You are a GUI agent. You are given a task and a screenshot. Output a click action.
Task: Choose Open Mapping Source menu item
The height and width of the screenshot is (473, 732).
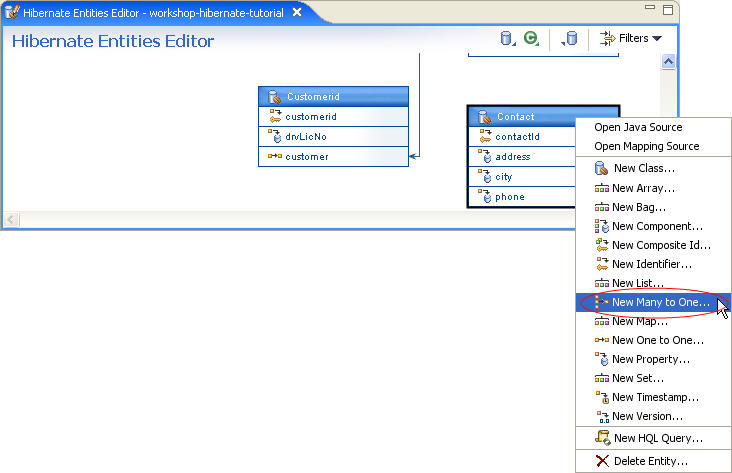pos(653,146)
